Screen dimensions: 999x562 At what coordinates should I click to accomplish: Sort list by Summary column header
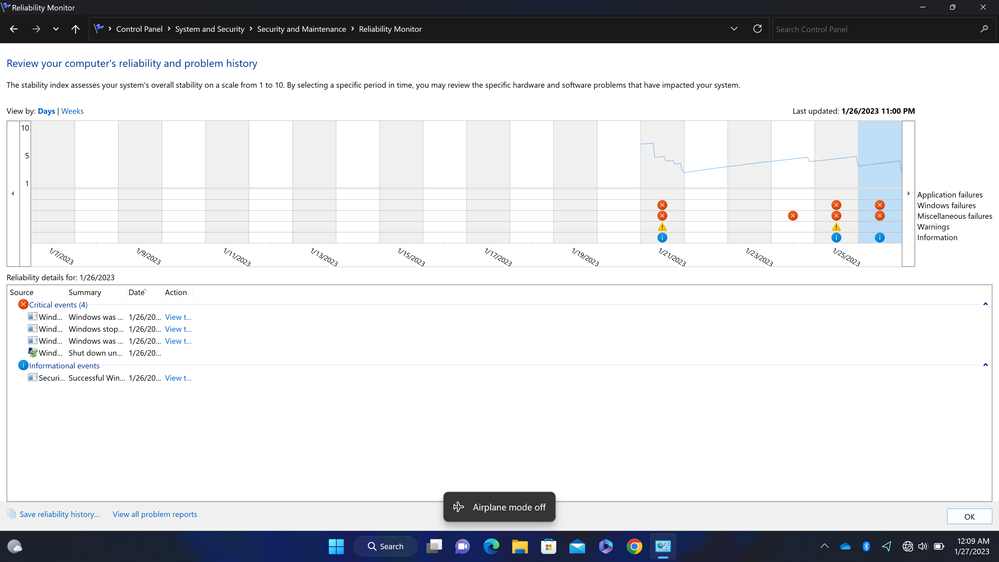point(85,292)
